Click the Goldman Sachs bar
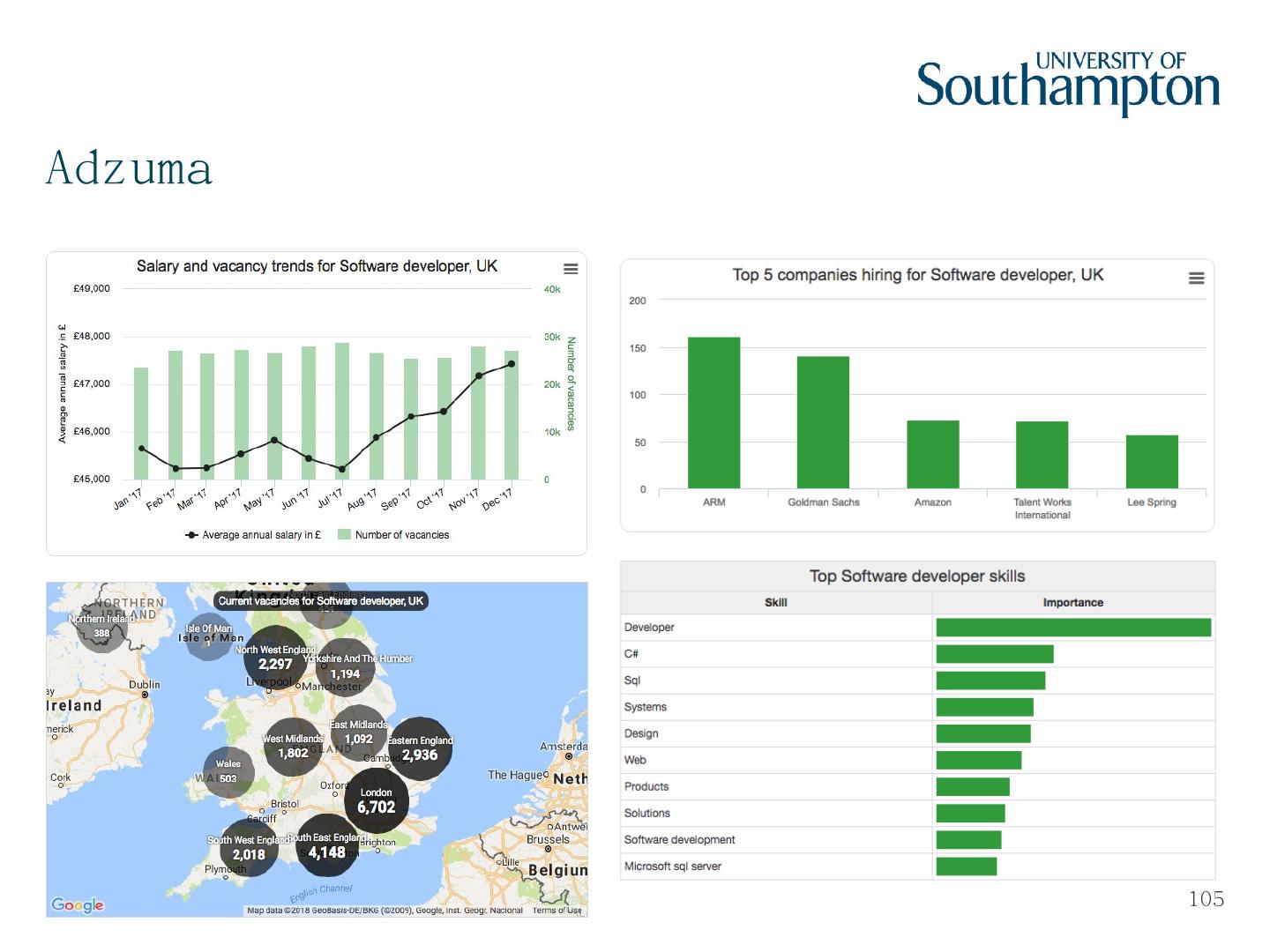Screen dimensions: 1270x952 (x=824, y=422)
